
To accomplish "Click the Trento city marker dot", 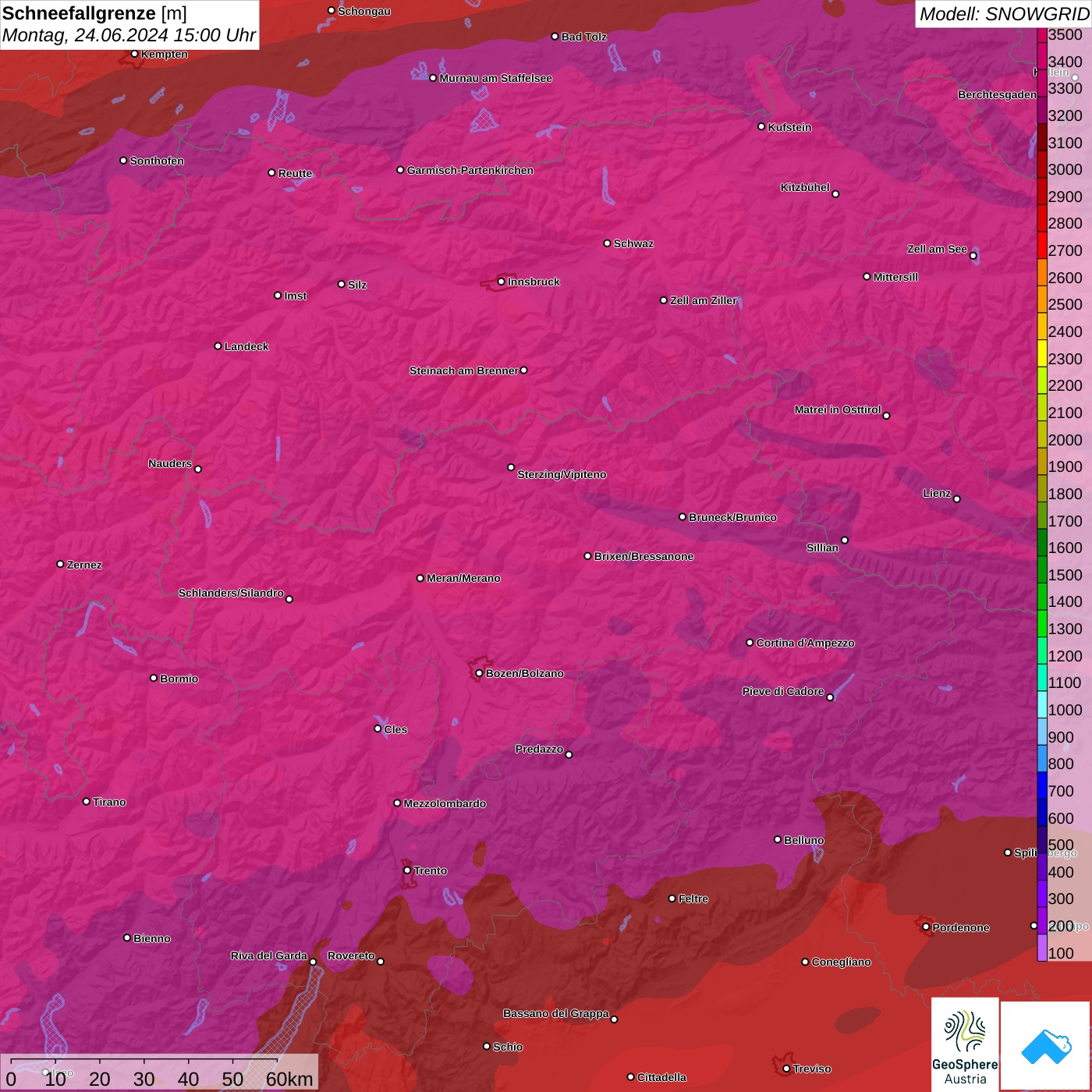I will (x=407, y=870).
